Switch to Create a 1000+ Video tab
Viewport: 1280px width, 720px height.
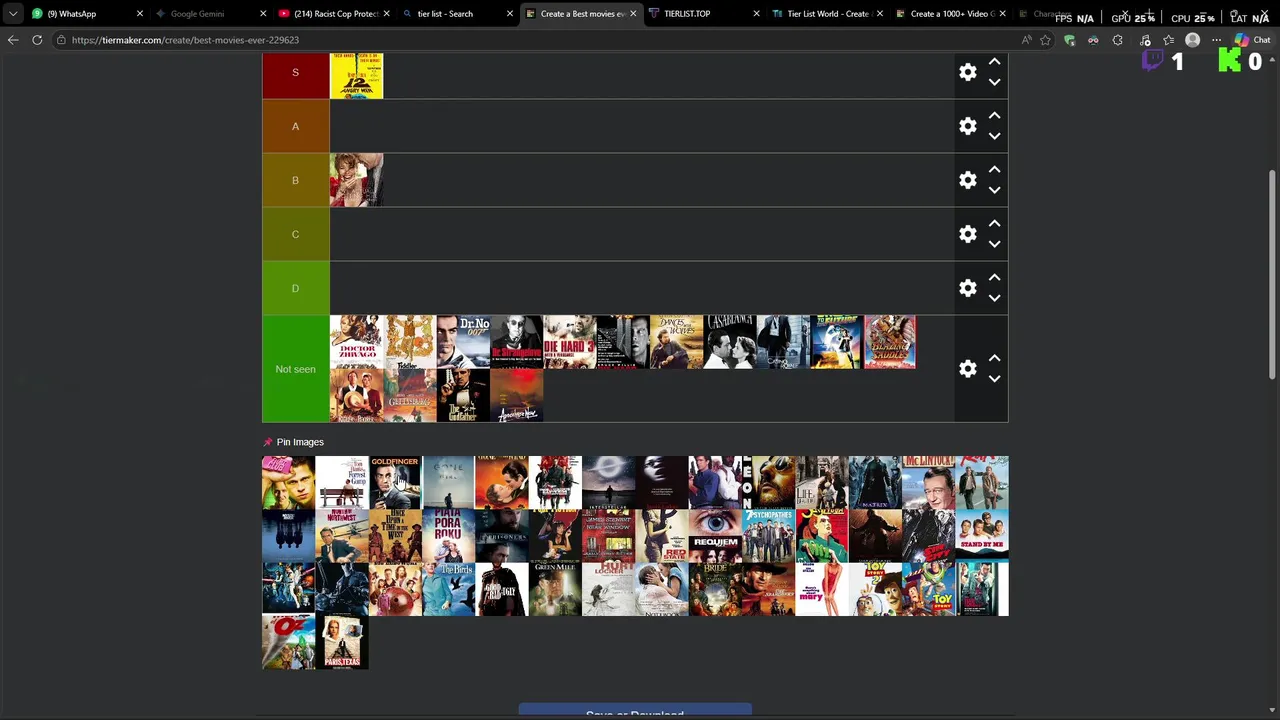click(x=951, y=14)
